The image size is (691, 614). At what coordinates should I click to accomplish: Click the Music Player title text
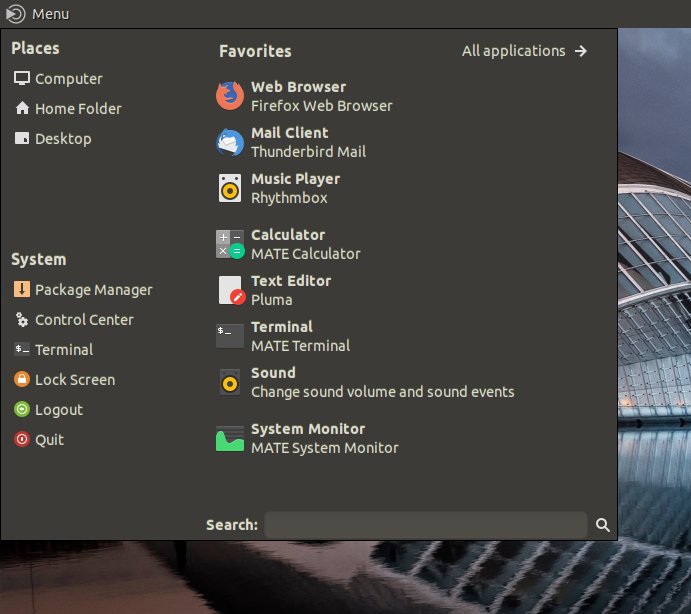point(296,179)
